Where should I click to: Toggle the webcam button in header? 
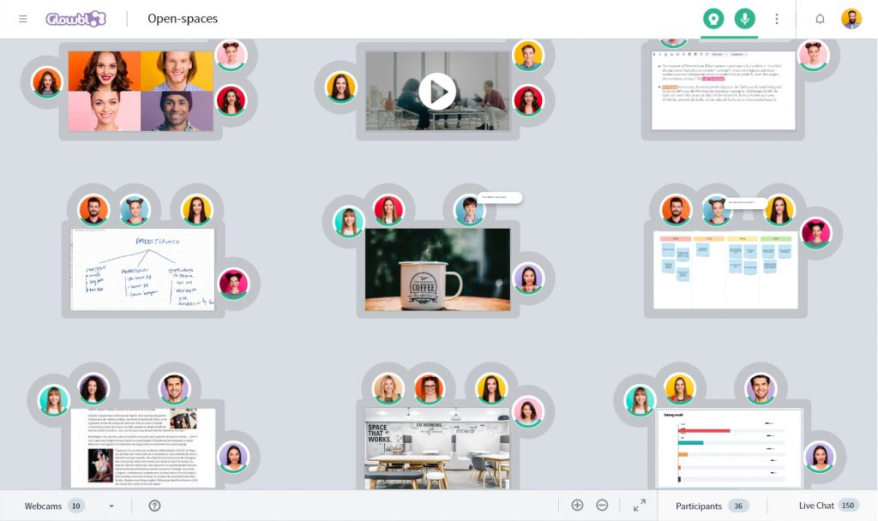[713, 19]
